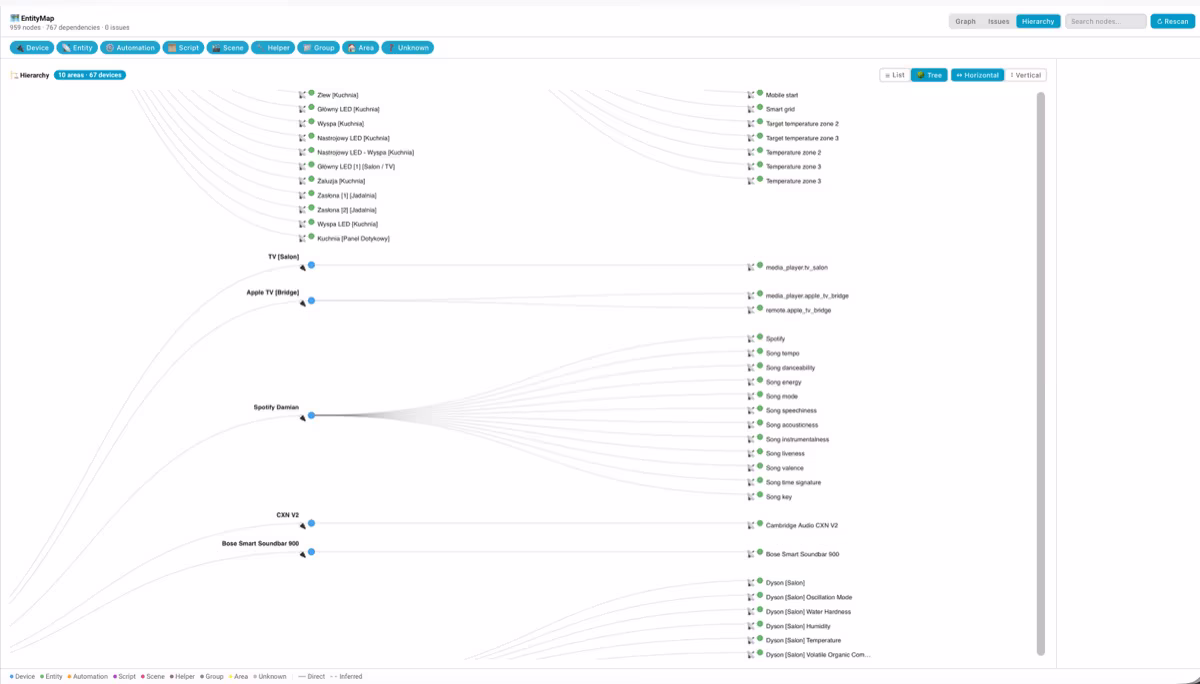The height and width of the screenshot is (684, 1200).
Task: Click the blue node beside TV [Salon]
Action: (x=311, y=265)
